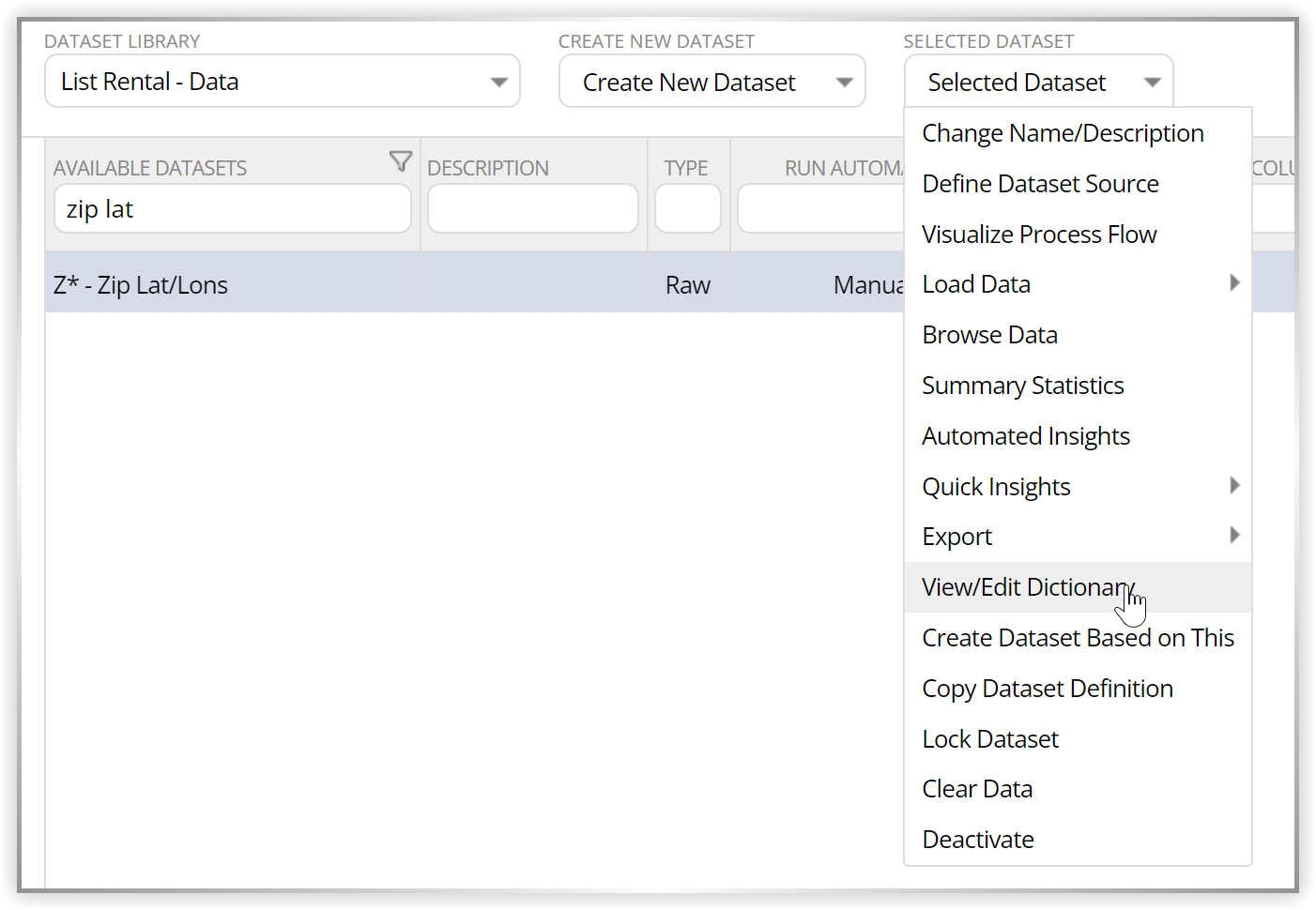Select Clear Data menu item
This screenshot has height=910, width=1316.
click(1078, 789)
